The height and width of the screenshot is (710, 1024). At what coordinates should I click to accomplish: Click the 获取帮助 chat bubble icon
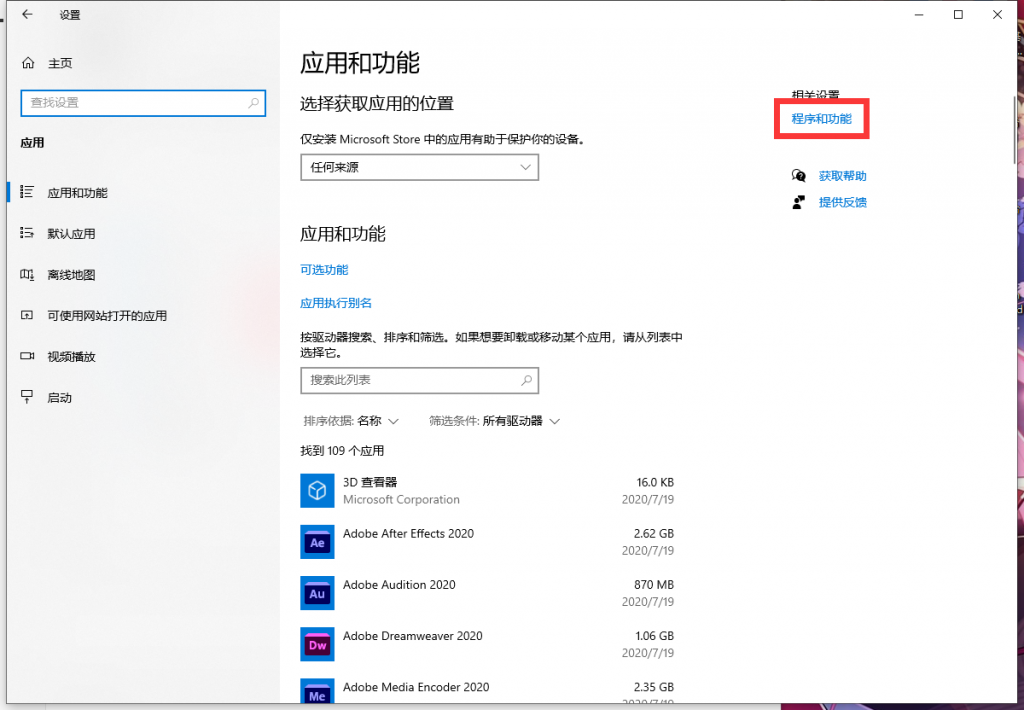coord(799,176)
